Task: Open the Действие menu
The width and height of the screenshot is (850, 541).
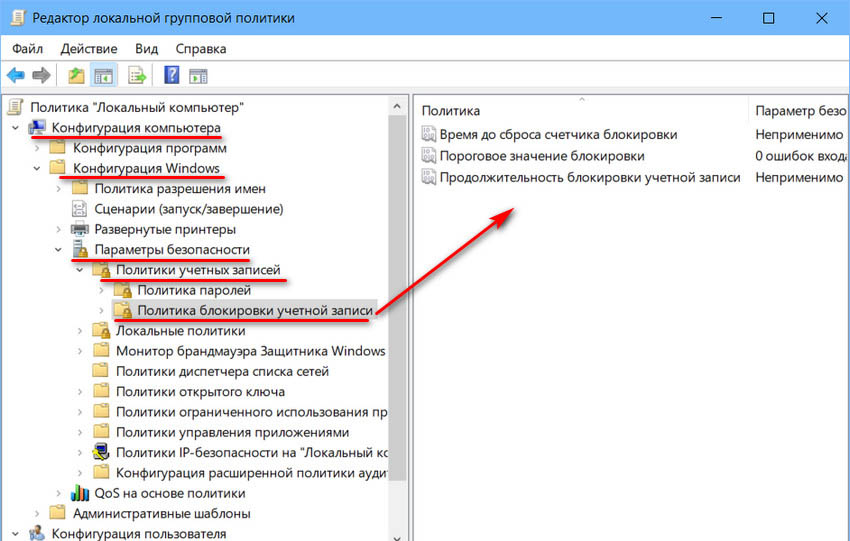Action: [x=90, y=48]
